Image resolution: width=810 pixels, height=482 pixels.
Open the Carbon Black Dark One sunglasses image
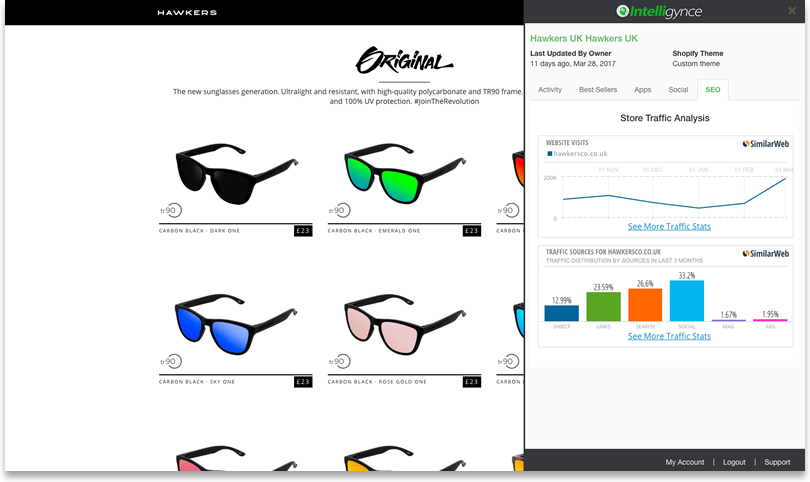tap(236, 173)
